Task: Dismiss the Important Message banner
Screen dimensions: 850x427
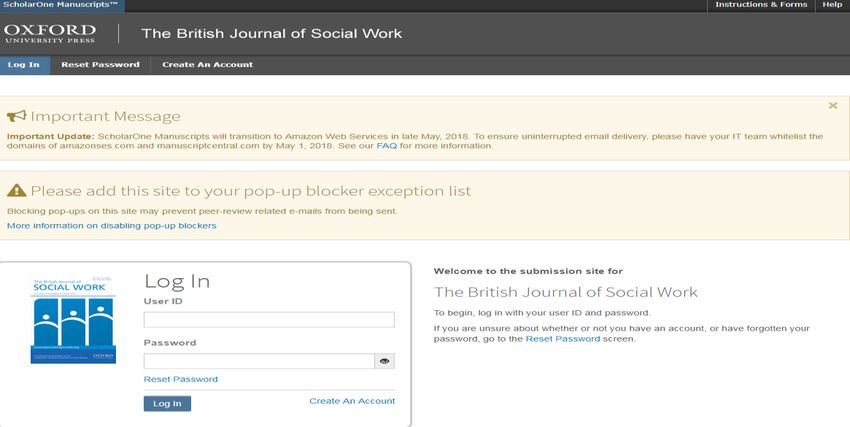Action: 833,105
